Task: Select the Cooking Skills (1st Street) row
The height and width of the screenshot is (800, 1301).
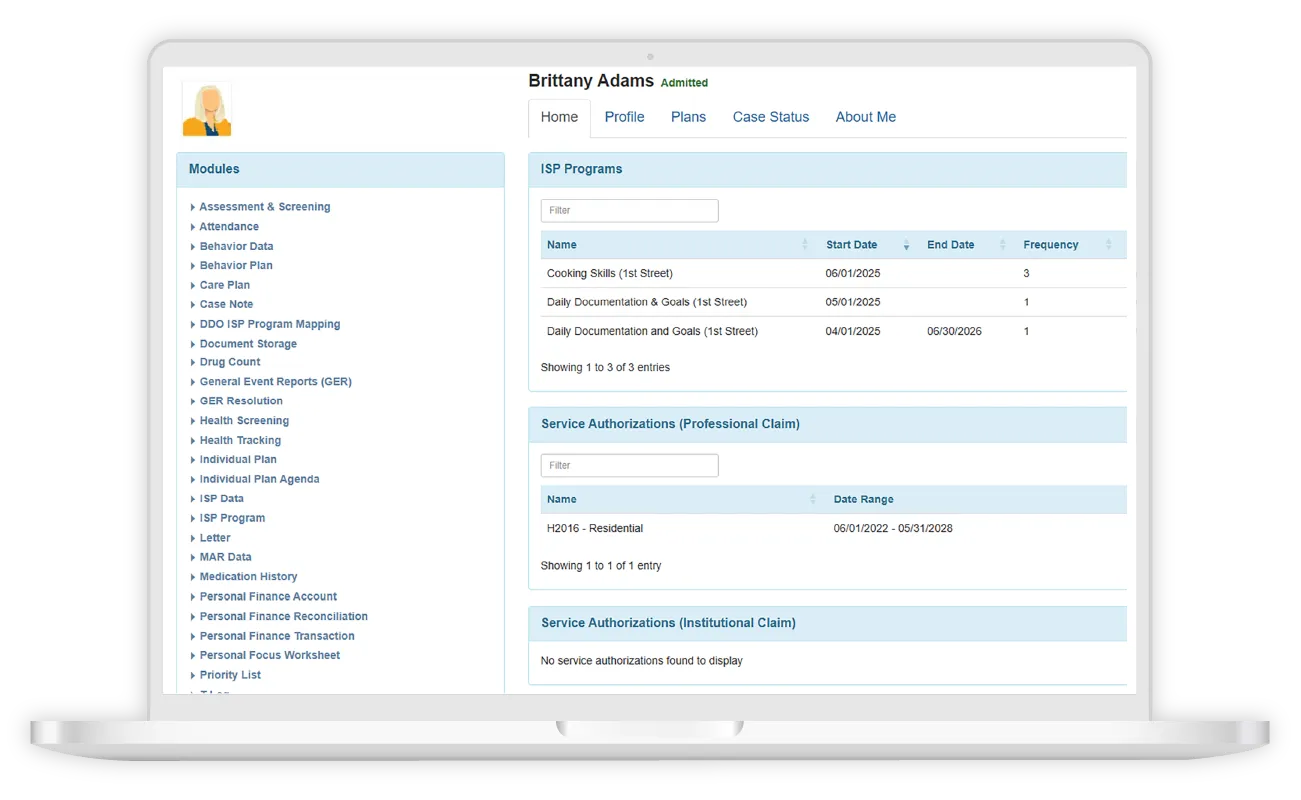Action: coord(609,274)
